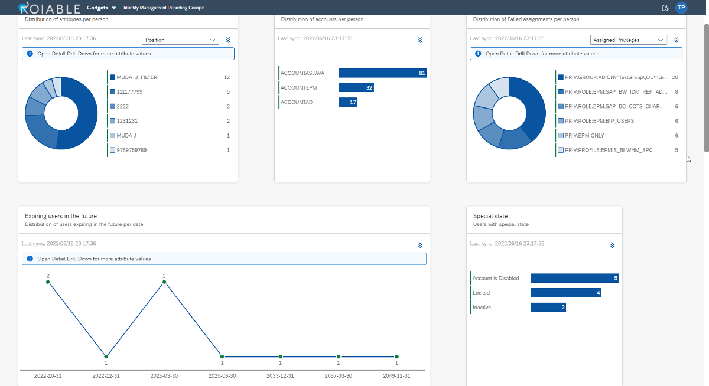
Task: Click line chart point above 2023-06-30
Action: click(x=164, y=282)
